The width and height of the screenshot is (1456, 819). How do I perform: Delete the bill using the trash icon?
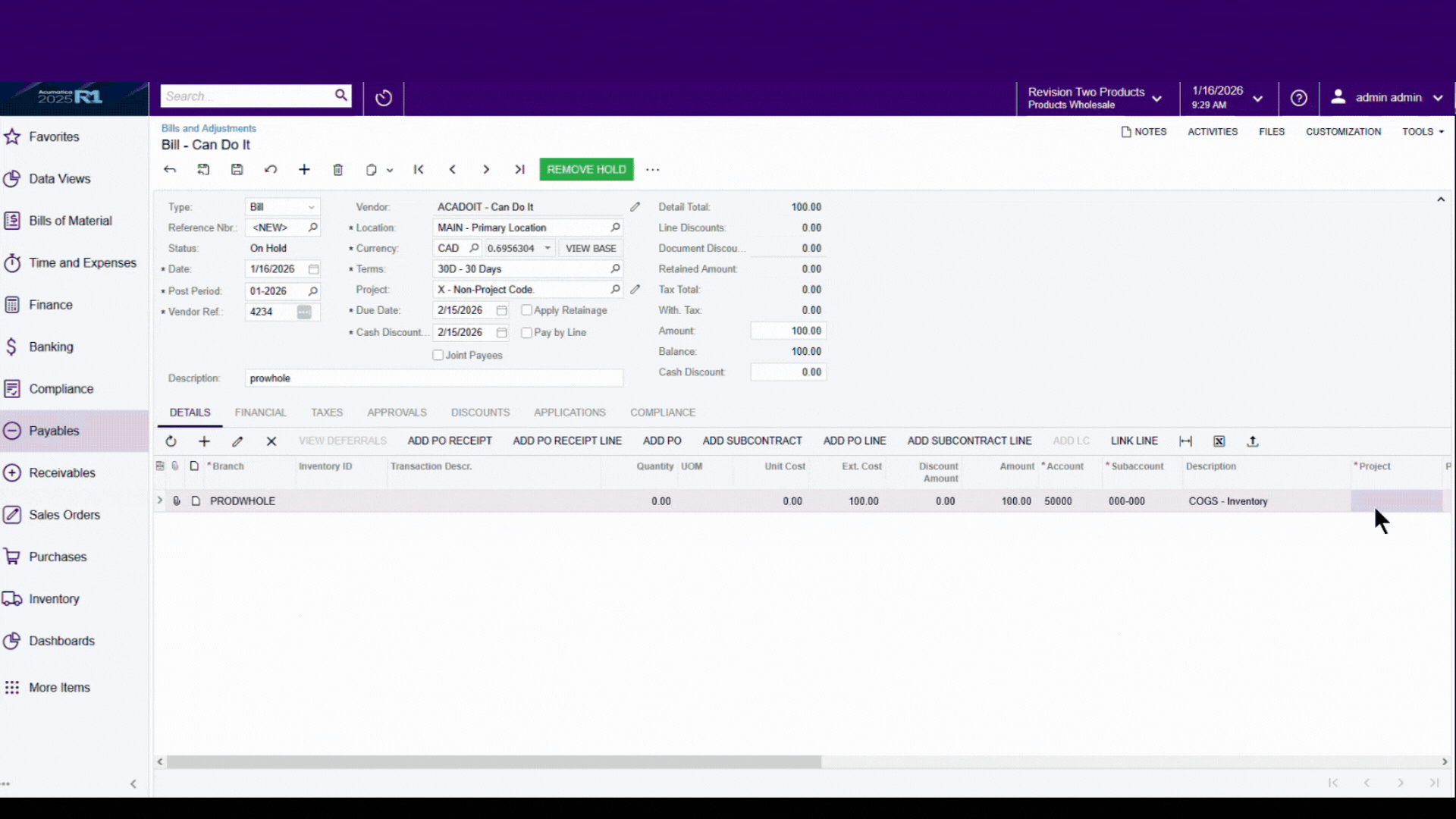pos(337,169)
